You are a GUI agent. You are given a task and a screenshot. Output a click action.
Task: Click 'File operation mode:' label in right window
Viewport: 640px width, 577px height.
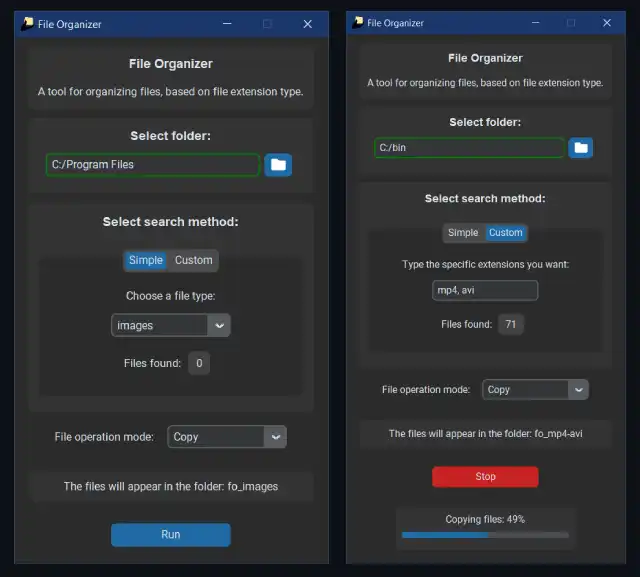click(426, 390)
